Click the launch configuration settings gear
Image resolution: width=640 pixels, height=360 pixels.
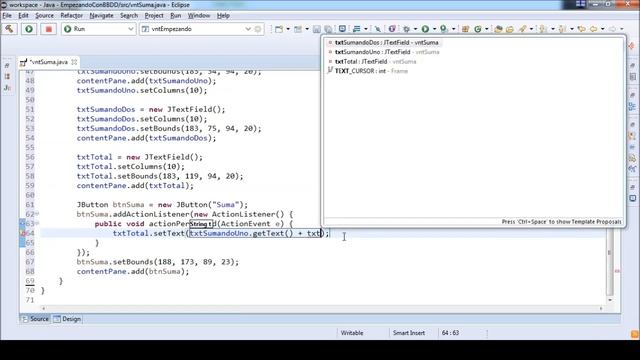point(258,29)
